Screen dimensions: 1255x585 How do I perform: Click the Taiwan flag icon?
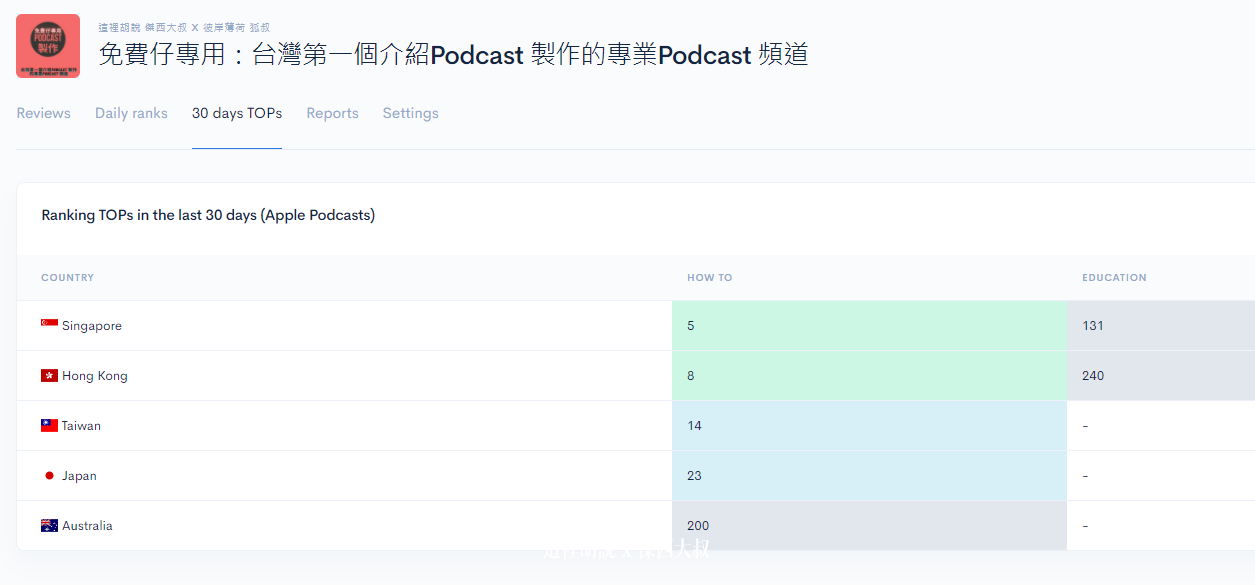[x=49, y=425]
